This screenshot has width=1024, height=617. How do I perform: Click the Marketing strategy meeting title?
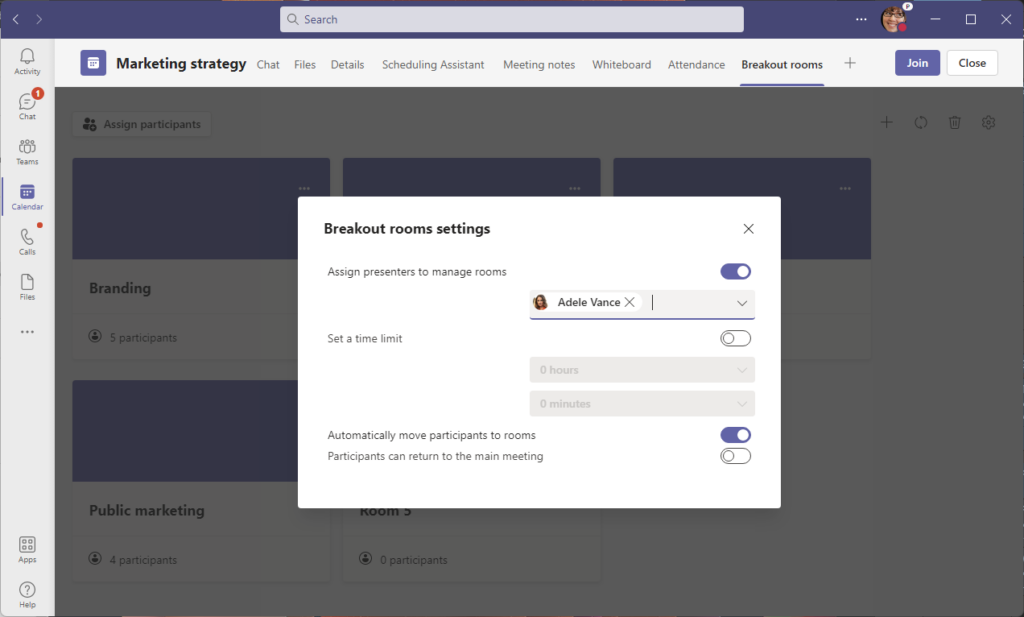[x=181, y=63]
